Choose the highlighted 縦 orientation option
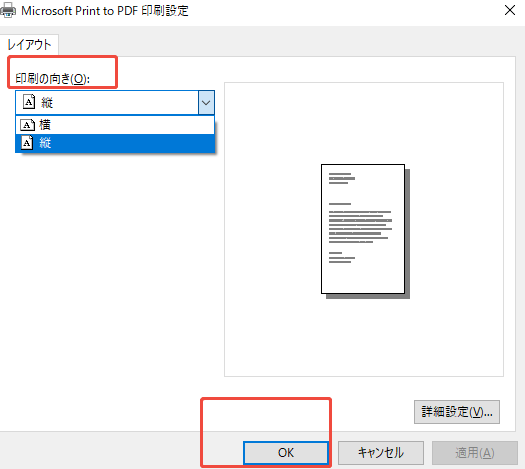Screen dimensions: 525x469 115,143
